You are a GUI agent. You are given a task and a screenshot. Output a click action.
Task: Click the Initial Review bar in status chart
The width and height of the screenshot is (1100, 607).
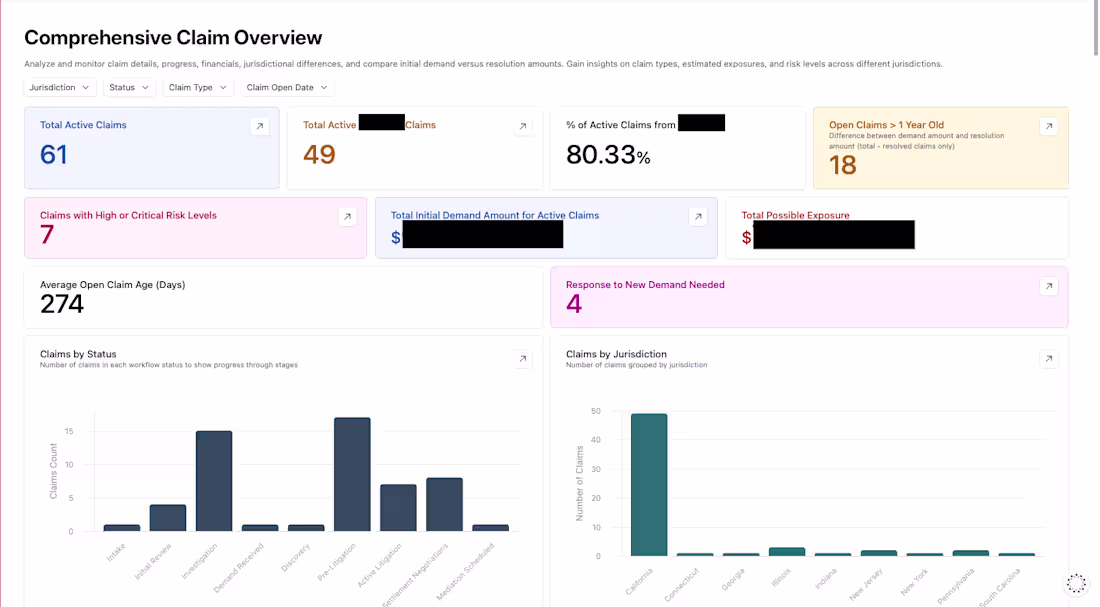click(x=168, y=518)
